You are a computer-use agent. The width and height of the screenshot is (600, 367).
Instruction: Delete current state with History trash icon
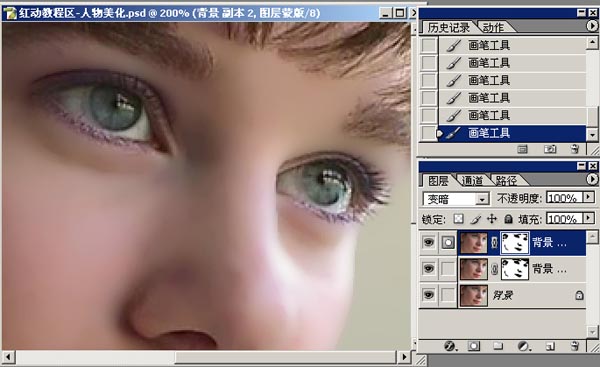click(575, 149)
